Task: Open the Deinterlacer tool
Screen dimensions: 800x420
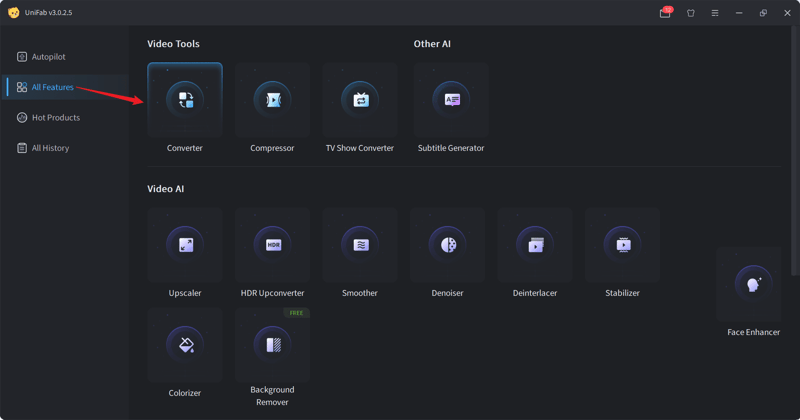Action: (535, 245)
